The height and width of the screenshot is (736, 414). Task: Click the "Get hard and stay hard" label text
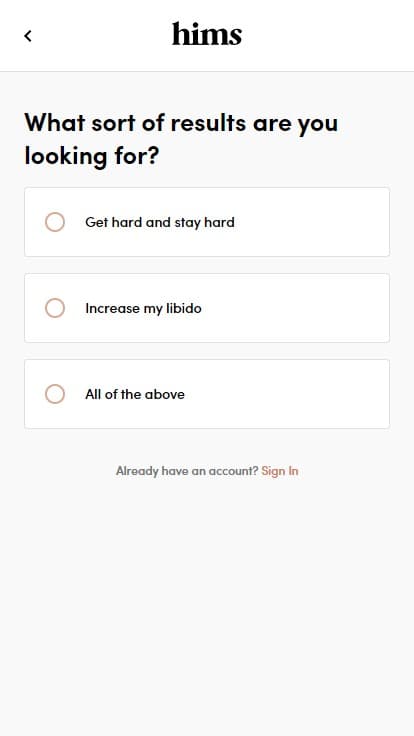tap(160, 222)
